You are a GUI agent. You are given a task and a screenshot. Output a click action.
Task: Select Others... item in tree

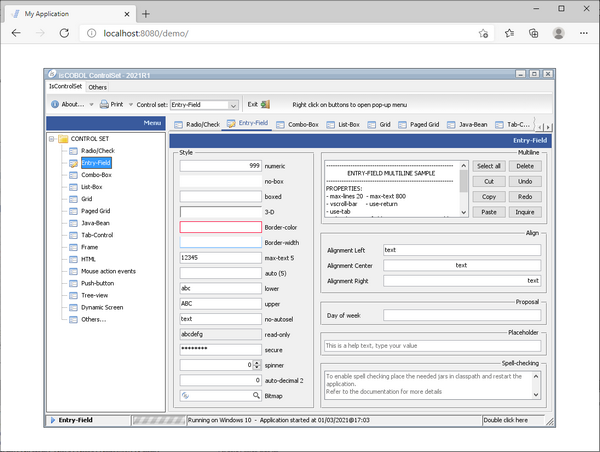[x=94, y=320]
